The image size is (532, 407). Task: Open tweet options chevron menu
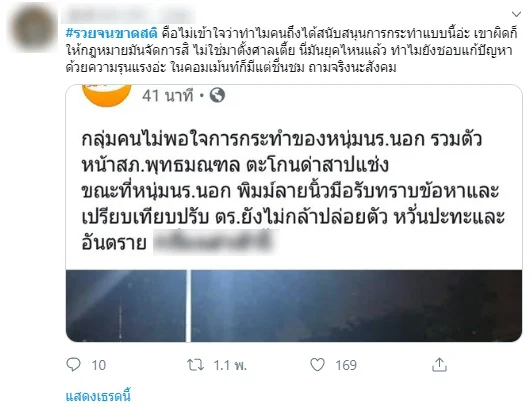(516, 14)
